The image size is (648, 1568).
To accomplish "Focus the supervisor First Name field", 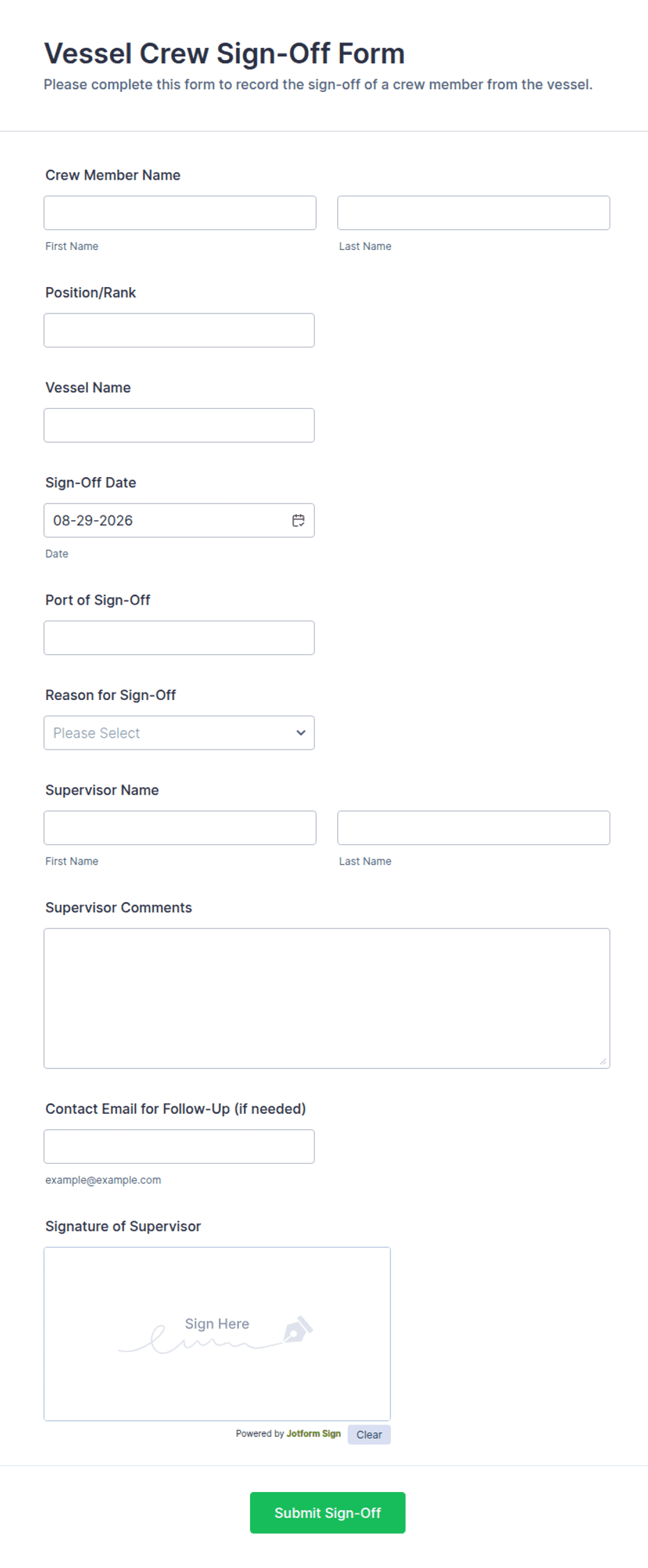I will click(180, 828).
